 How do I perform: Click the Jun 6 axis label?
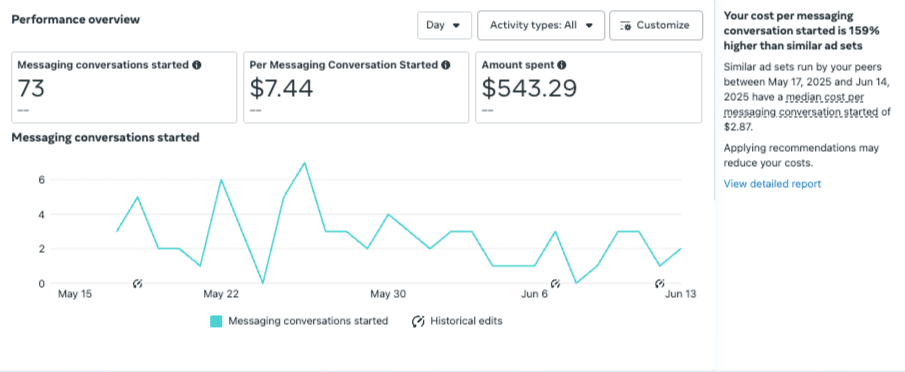534,294
